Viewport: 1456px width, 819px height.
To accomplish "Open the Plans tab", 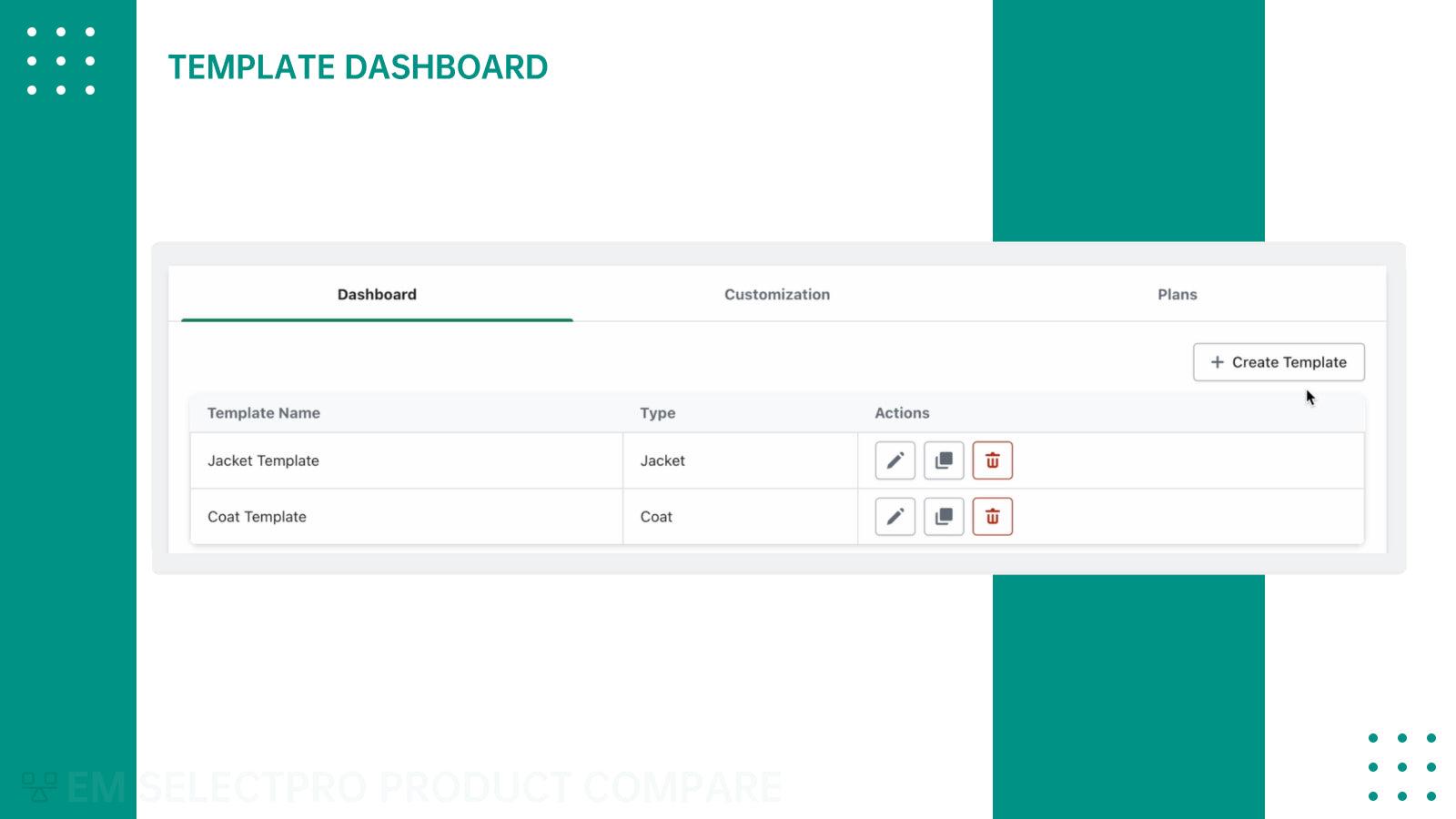I will 1177,294.
